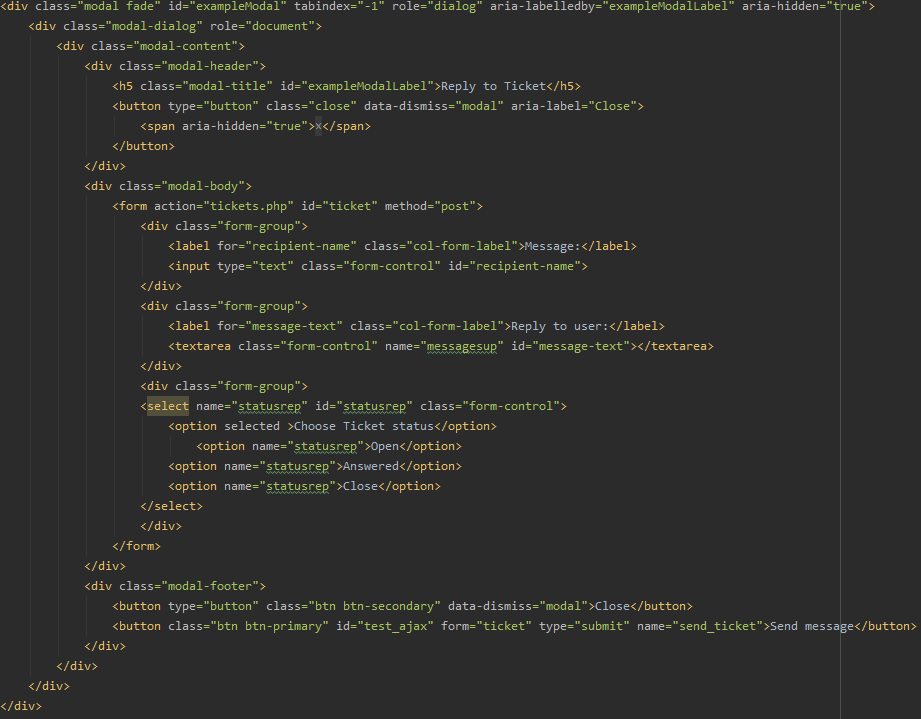Click the id="test_ajax" attribute

[385, 626]
